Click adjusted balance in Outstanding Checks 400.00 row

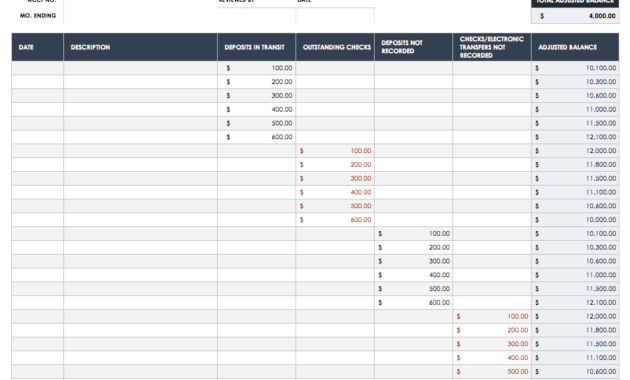click(575, 192)
